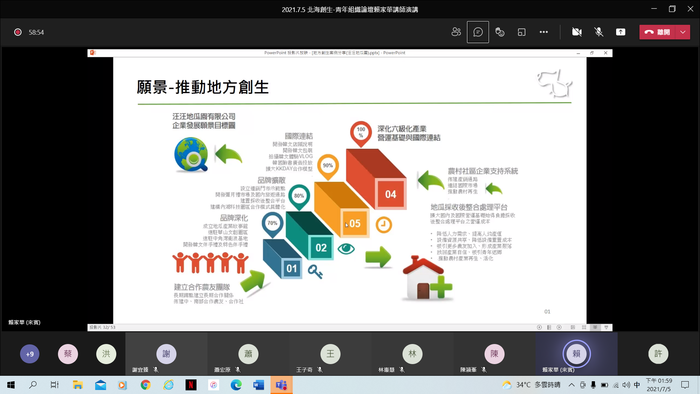700x394 pixels.
Task: Launch Google Chrome from taskbar
Action: 146,385
